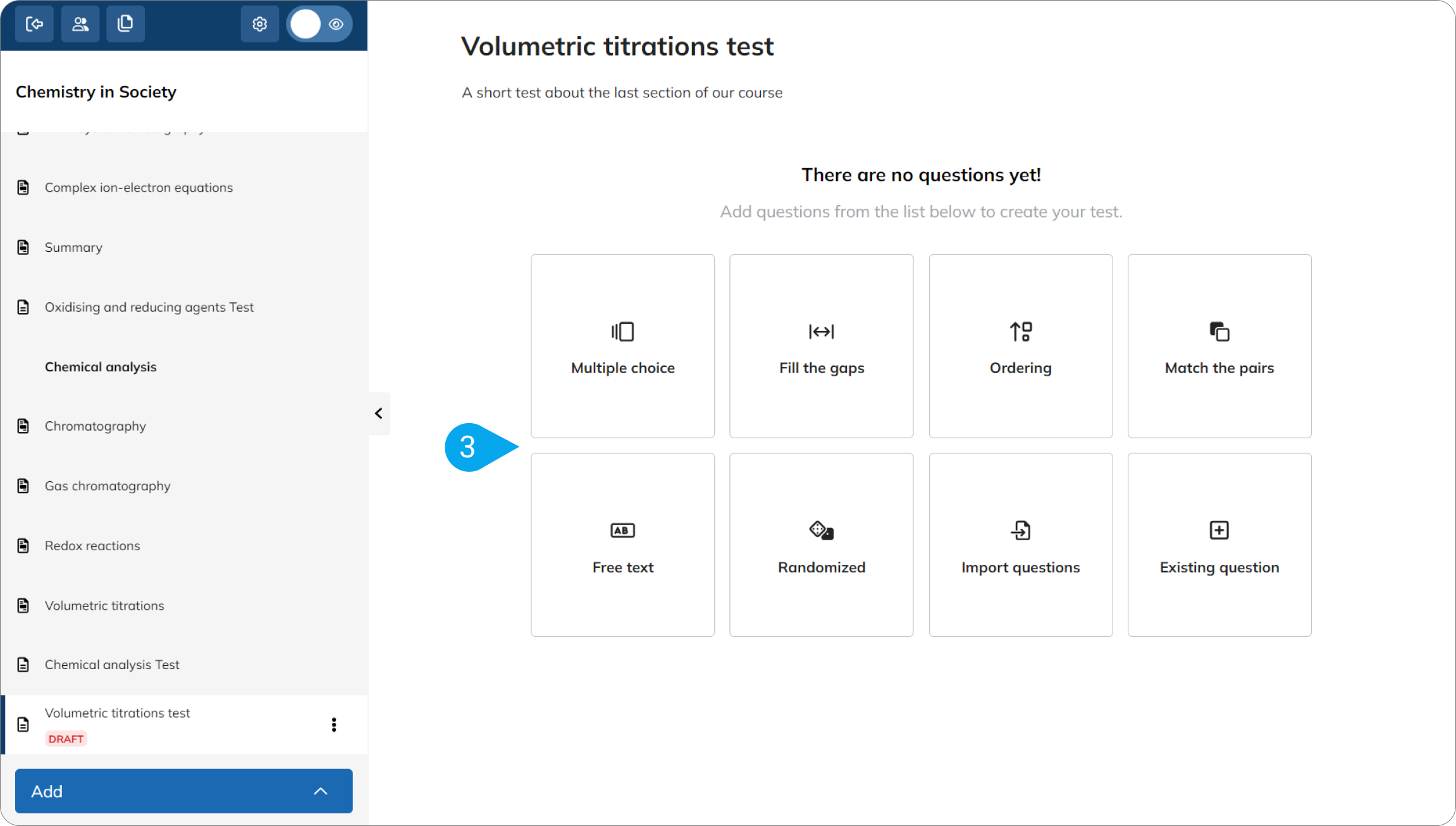1456x826 pixels.
Task: Create a Free text question
Action: coord(622,545)
